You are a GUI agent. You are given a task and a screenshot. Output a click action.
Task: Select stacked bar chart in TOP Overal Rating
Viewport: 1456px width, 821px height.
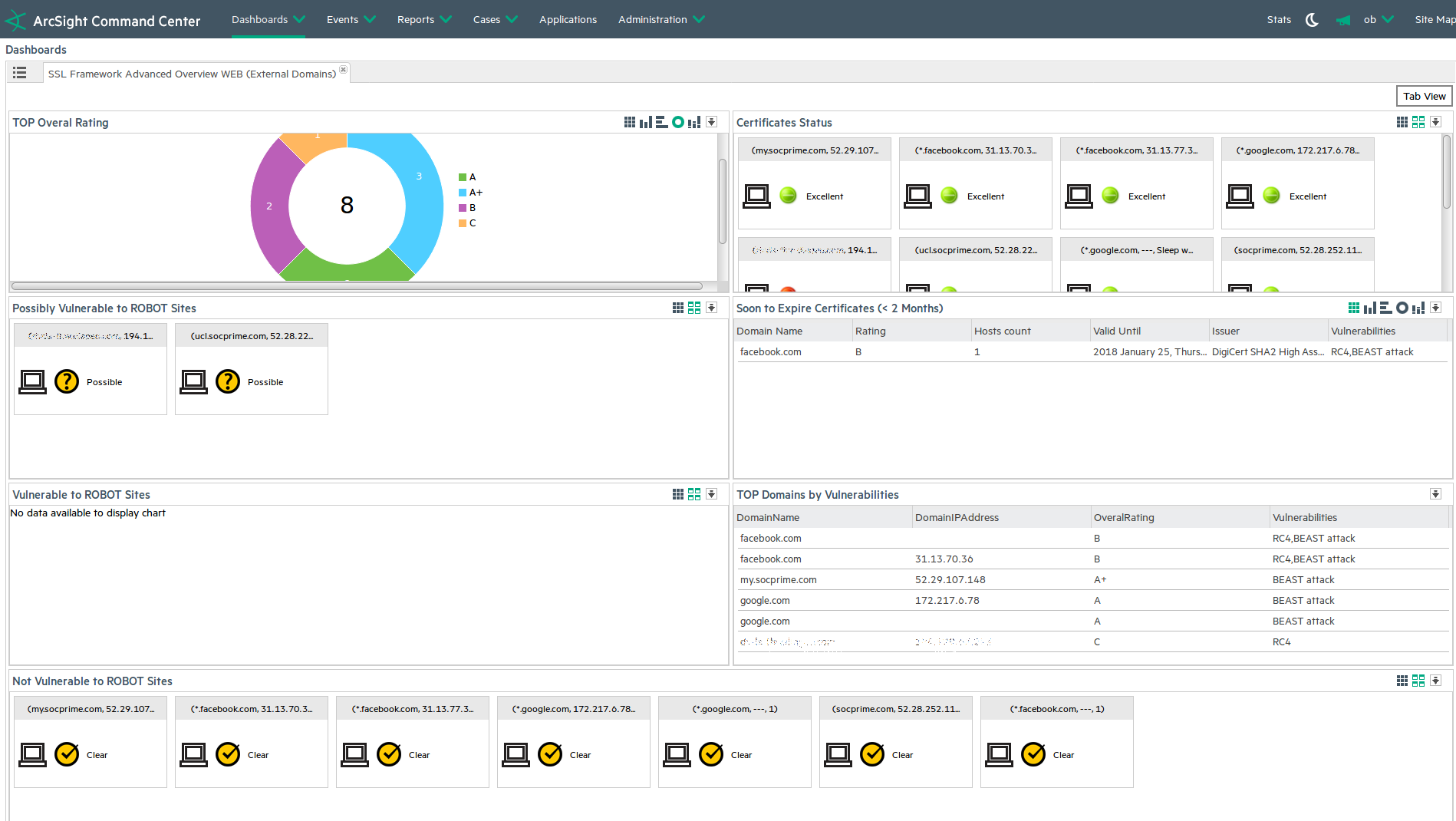tap(694, 122)
